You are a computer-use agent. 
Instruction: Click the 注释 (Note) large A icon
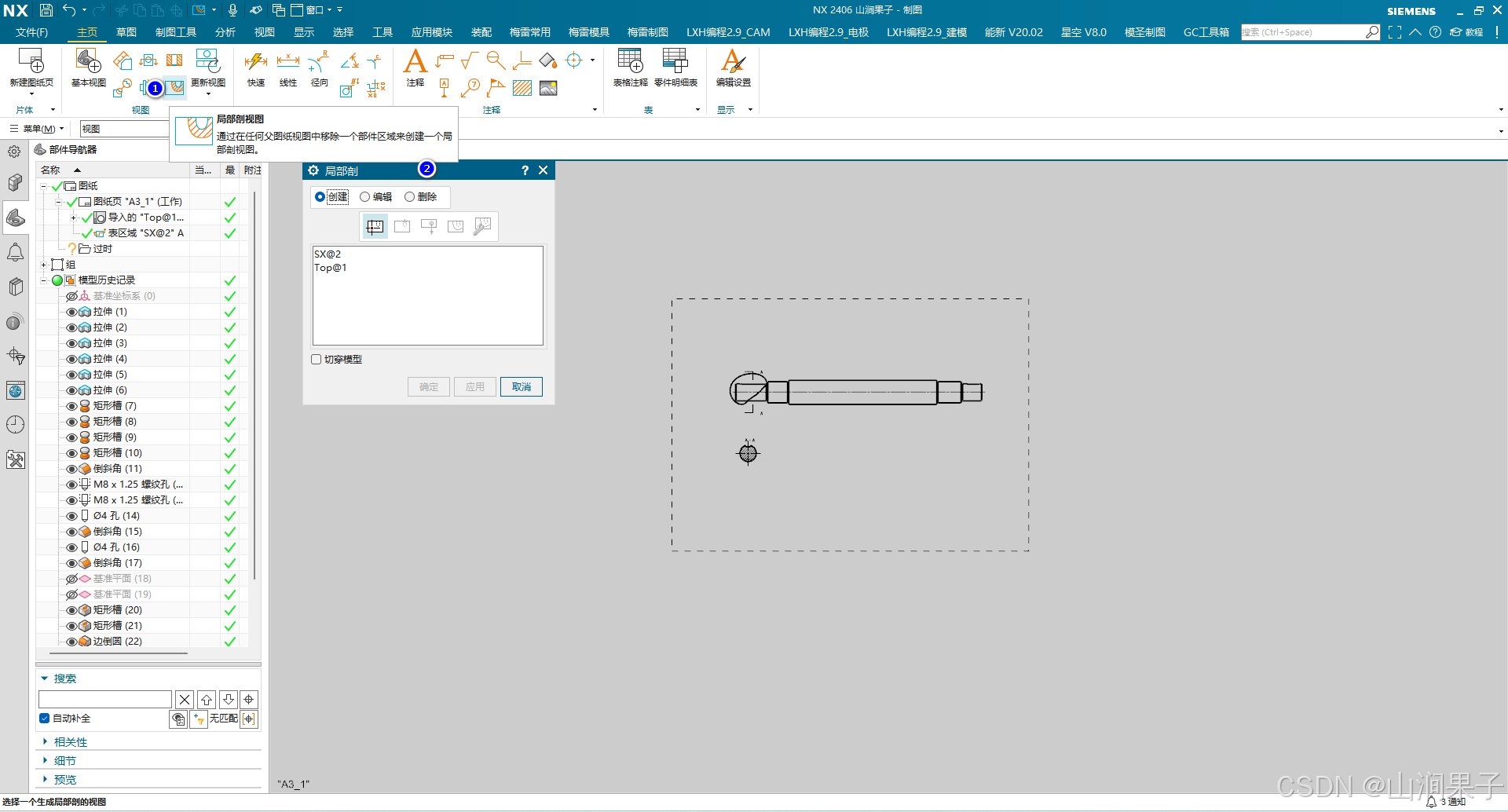coord(415,61)
